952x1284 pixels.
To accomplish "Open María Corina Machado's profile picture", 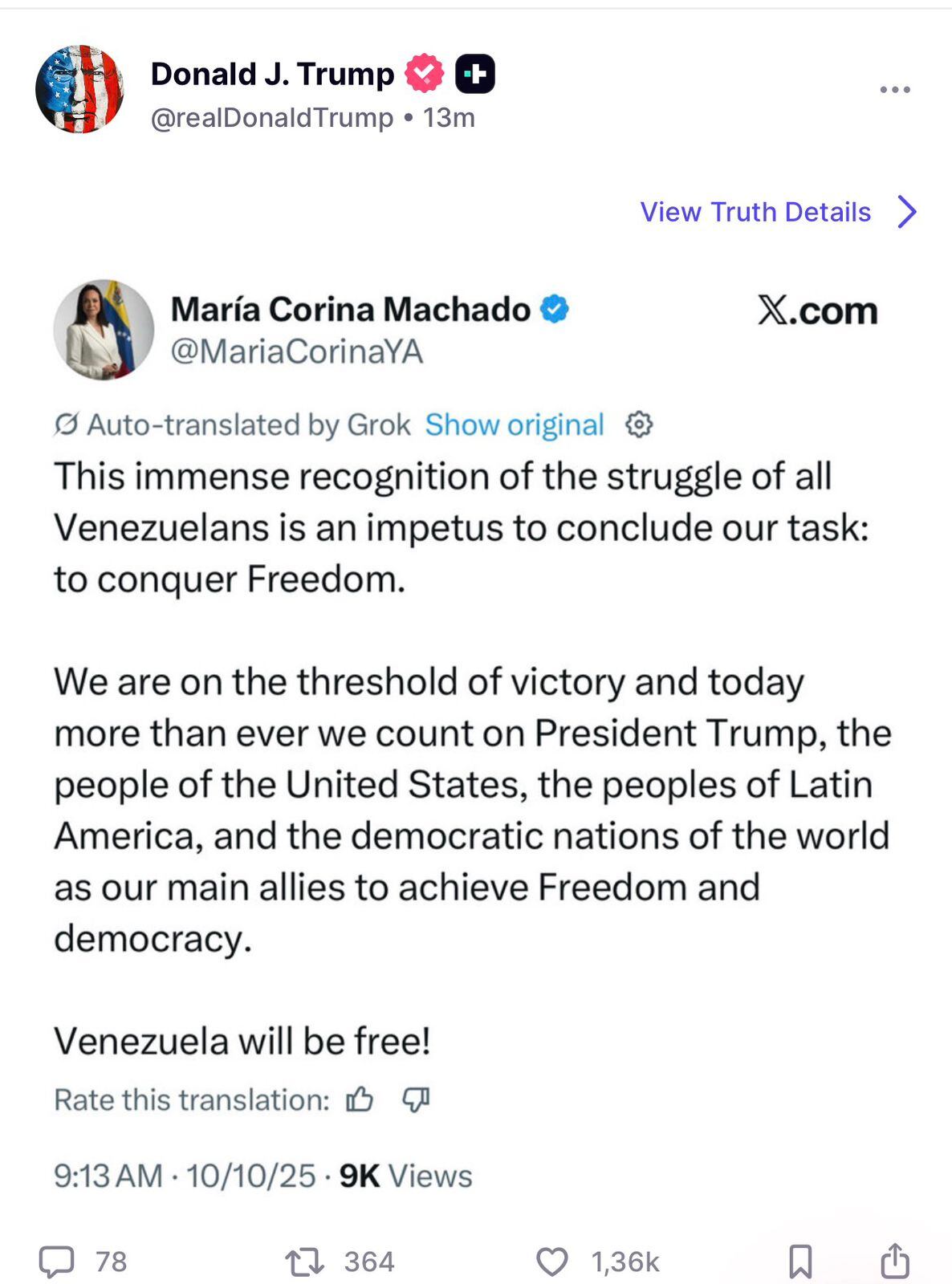I will (103, 330).
